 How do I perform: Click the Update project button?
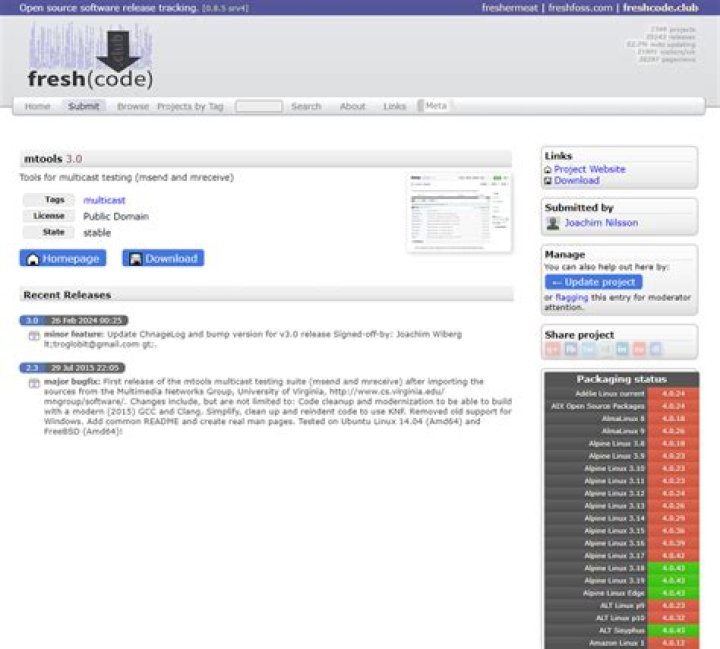pyautogui.click(x=594, y=282)
